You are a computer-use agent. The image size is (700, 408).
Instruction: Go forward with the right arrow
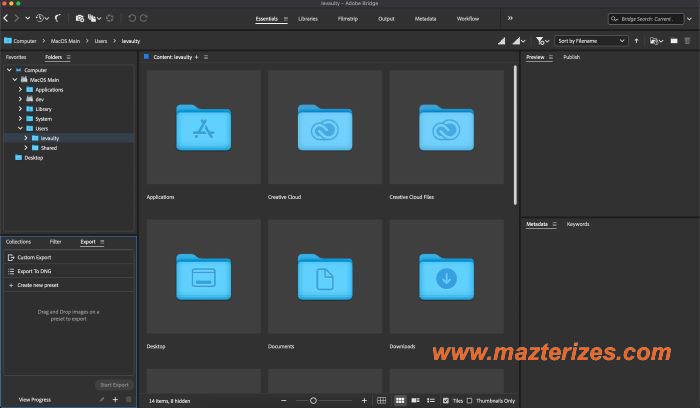click(x=17, y=18)
